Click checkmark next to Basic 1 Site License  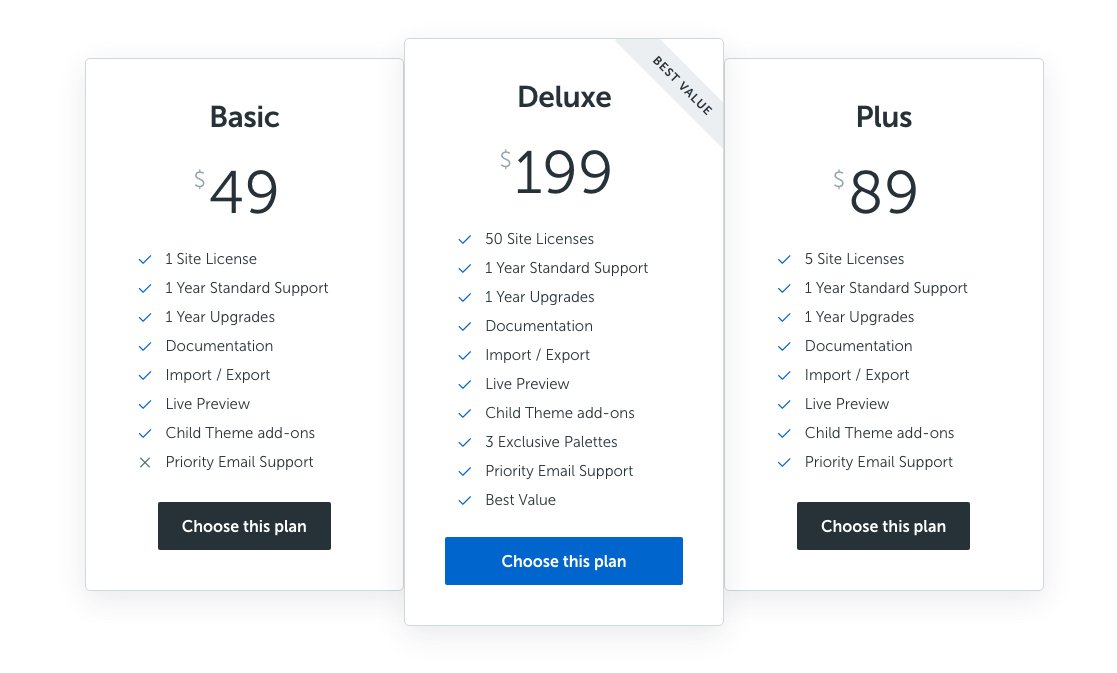tap(145, 259)
